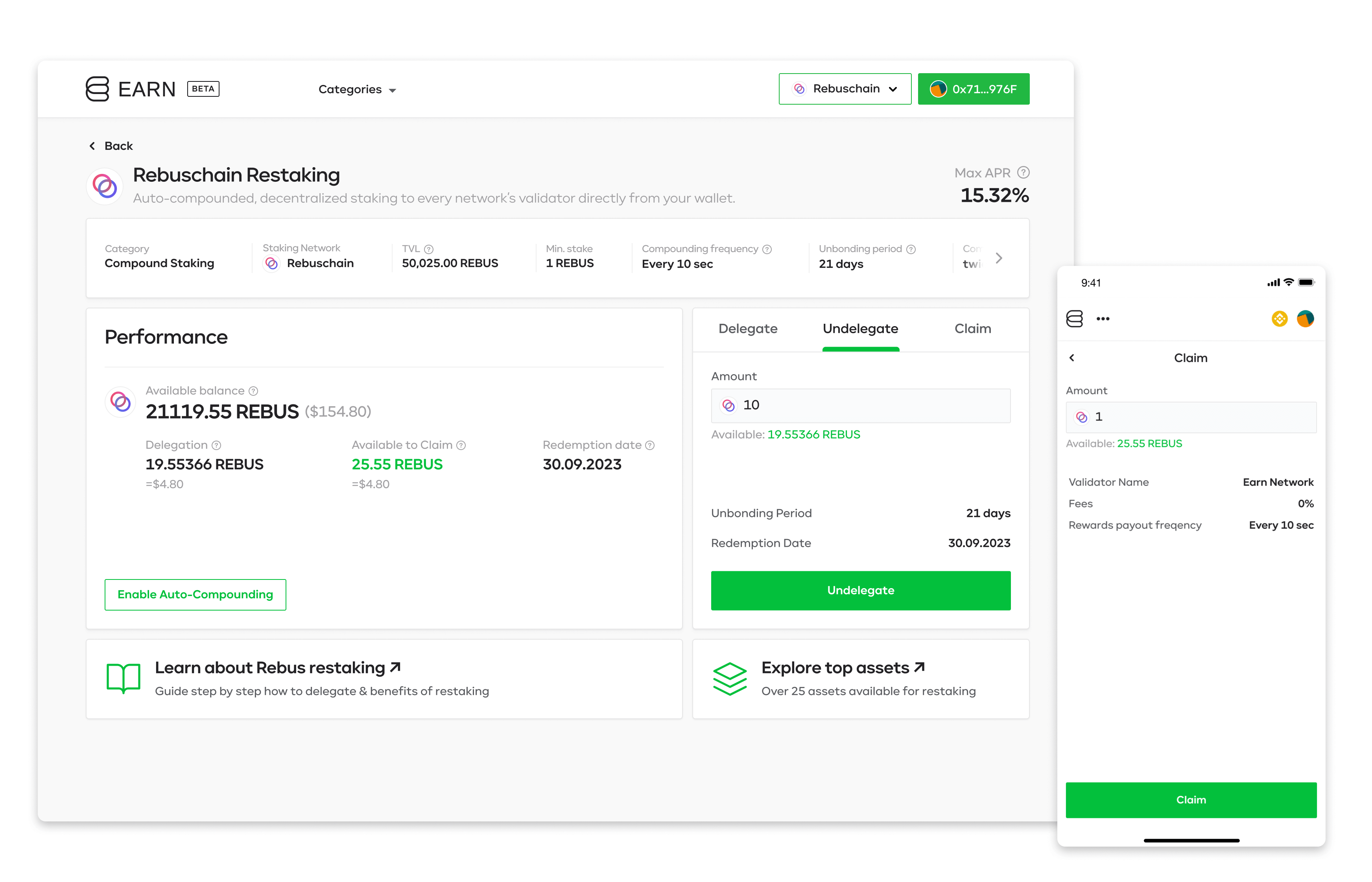Image resolution: width=1372 pixels, height=882 pixels.
Task: Open Learn about Rebus restaking link
Action: 277,668
